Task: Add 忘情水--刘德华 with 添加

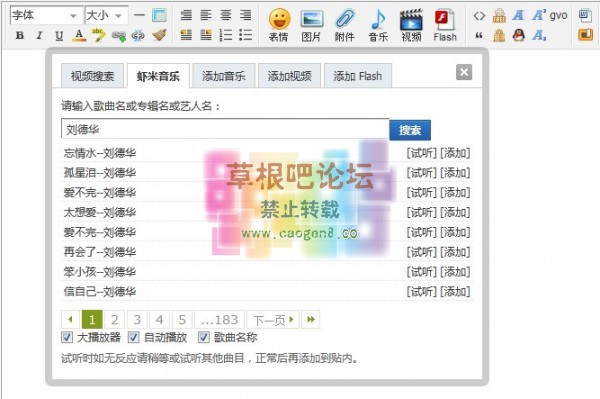Action: [x=455, y=153]
